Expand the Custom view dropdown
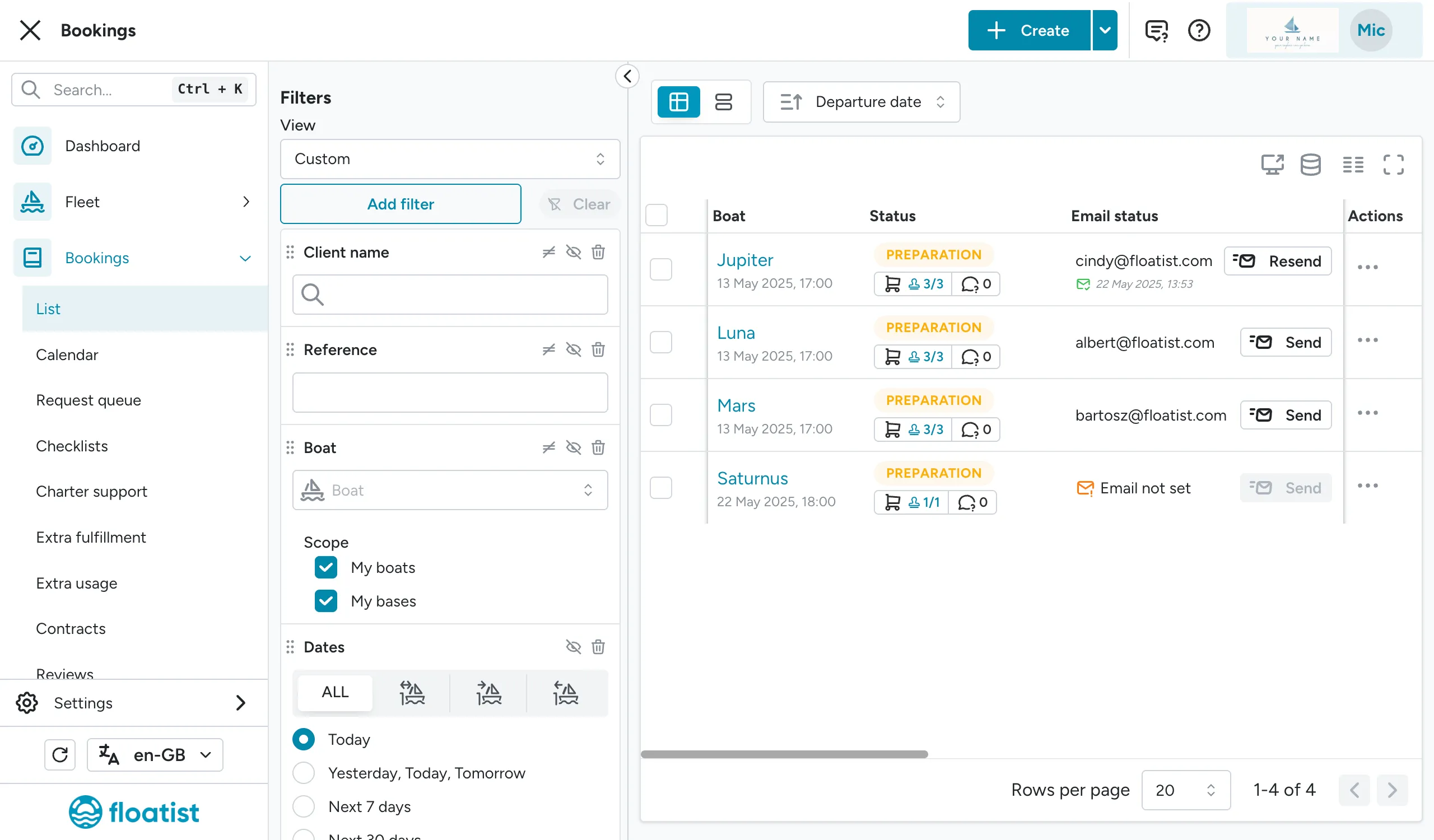 [x=450, y=159]
